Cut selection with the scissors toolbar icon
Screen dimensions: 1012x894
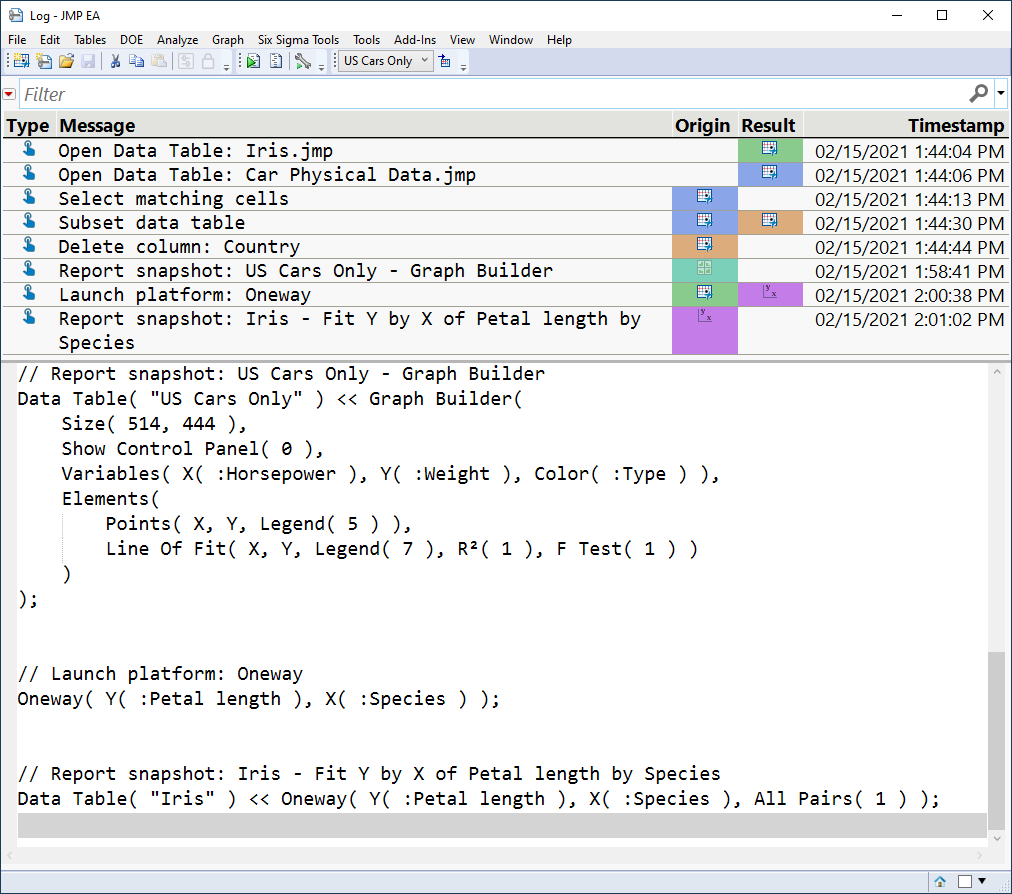[x=115, y=61]
